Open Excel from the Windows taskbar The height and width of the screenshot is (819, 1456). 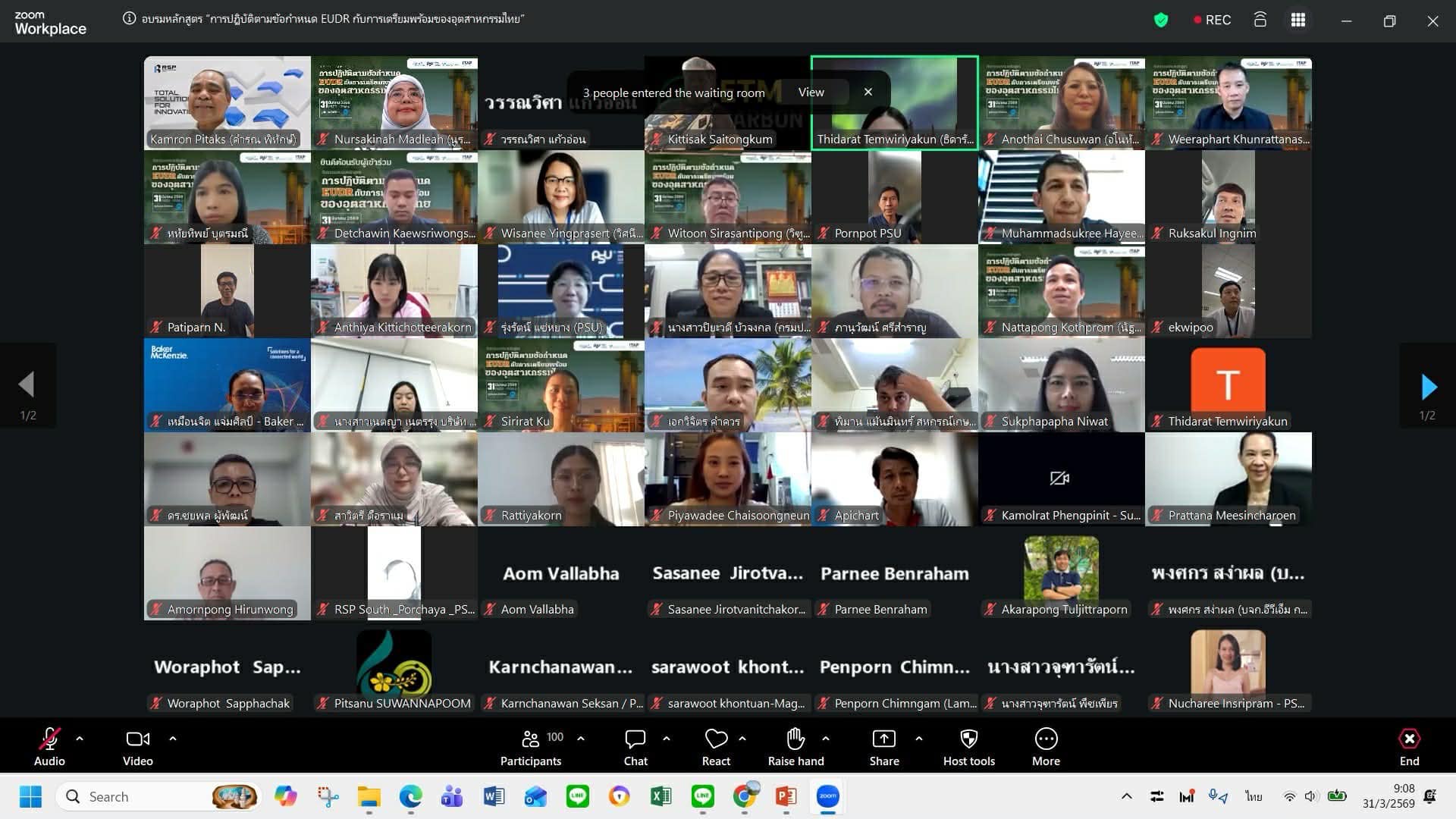[x=661, y=796]
